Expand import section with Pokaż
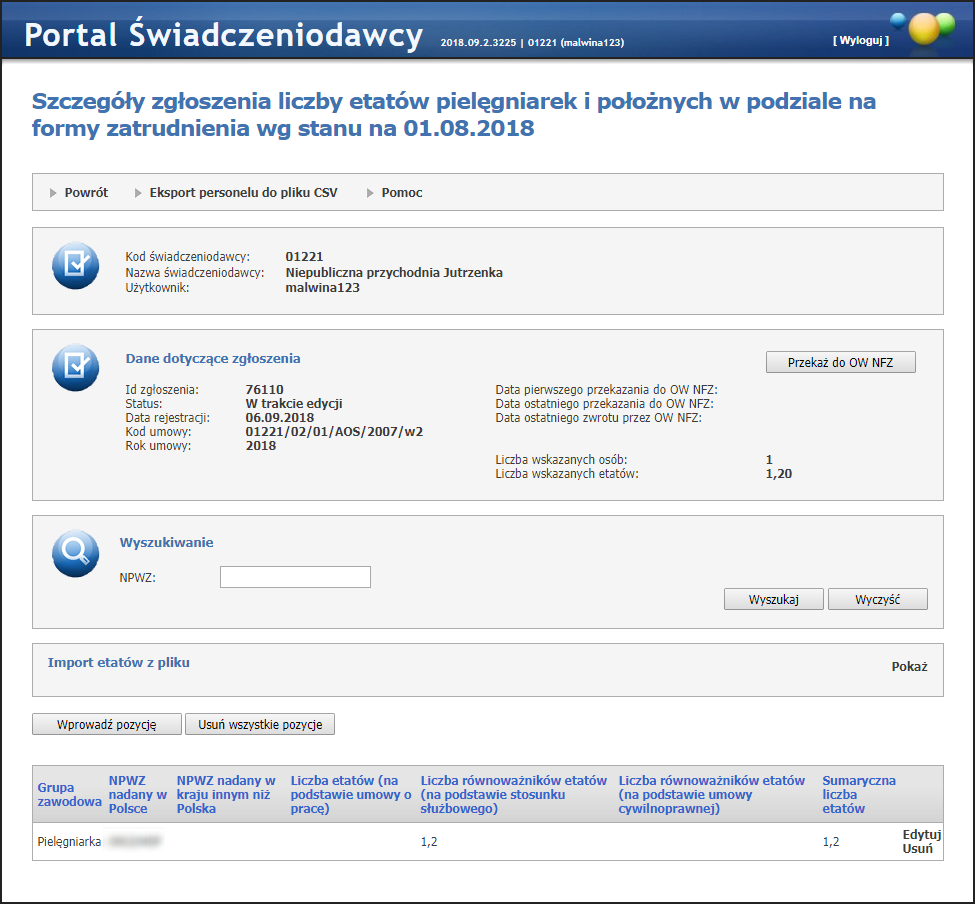This screenshot has width=975, height=904. click(x=909, y=667)
